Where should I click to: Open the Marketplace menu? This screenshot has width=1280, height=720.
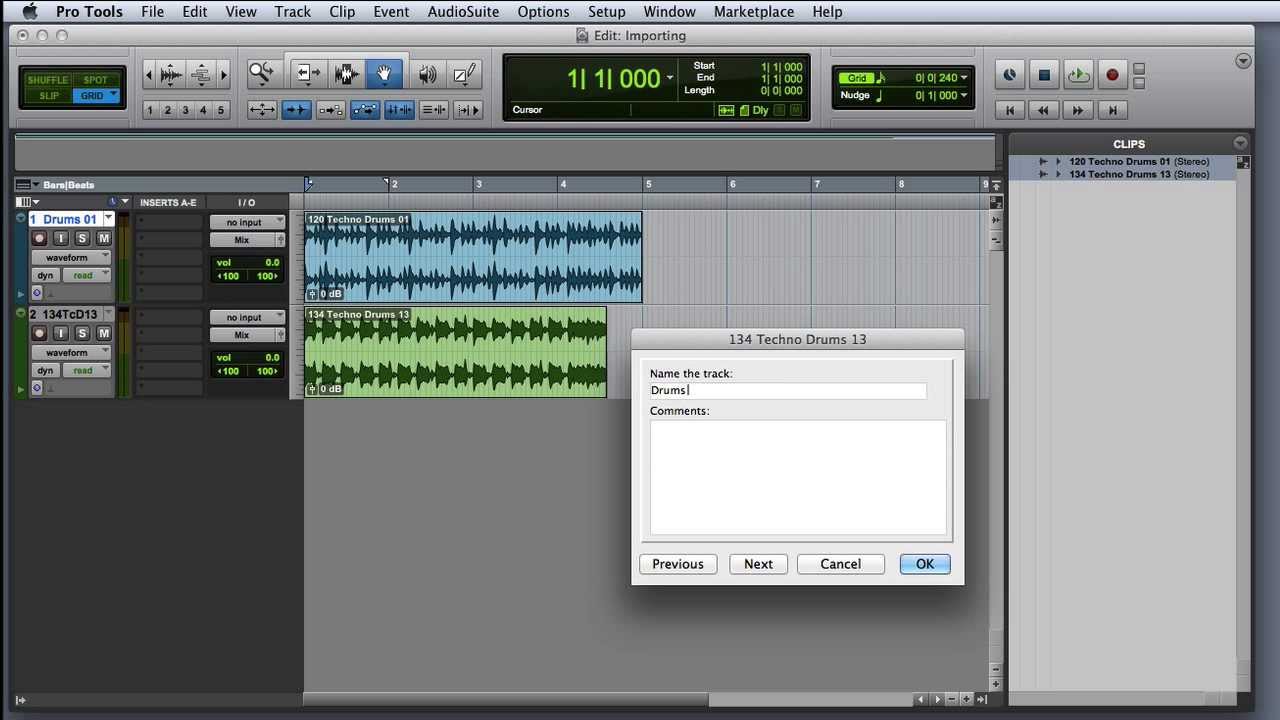(752, 12)
